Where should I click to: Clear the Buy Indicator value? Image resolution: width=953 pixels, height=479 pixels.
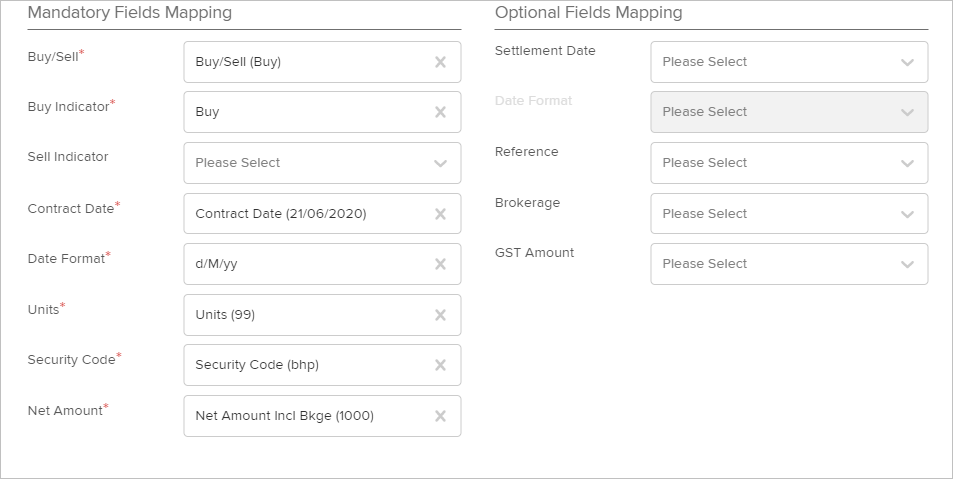coord(441,112)
